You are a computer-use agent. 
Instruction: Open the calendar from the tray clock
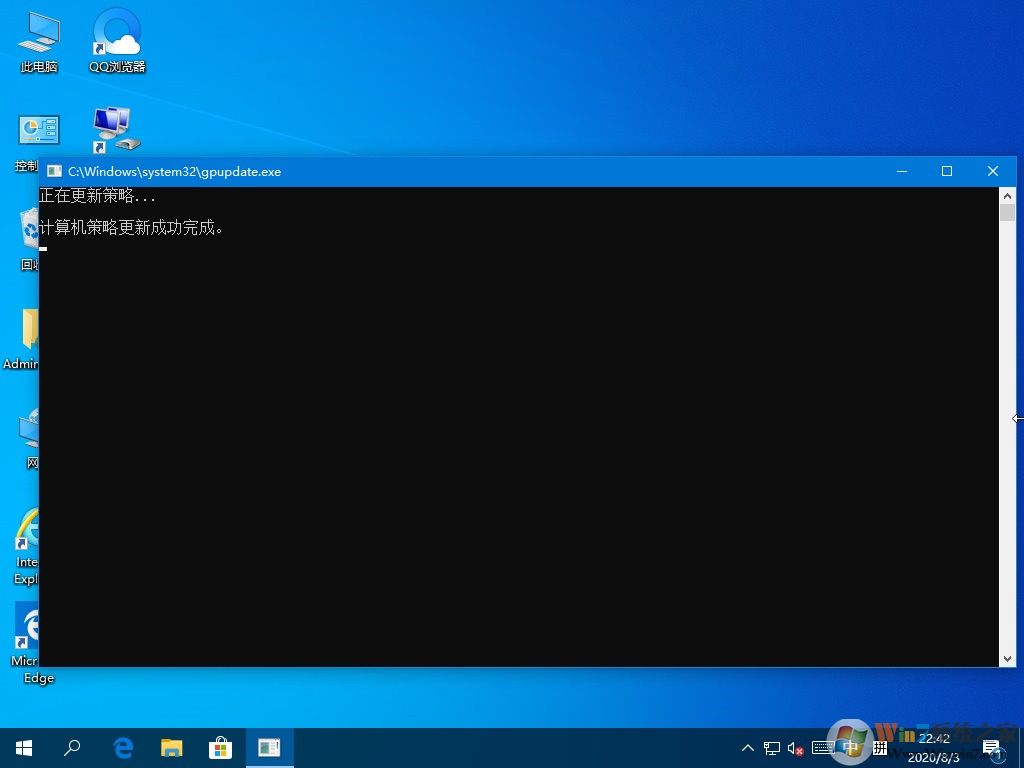pyautogui.click(x=932, y=747)
